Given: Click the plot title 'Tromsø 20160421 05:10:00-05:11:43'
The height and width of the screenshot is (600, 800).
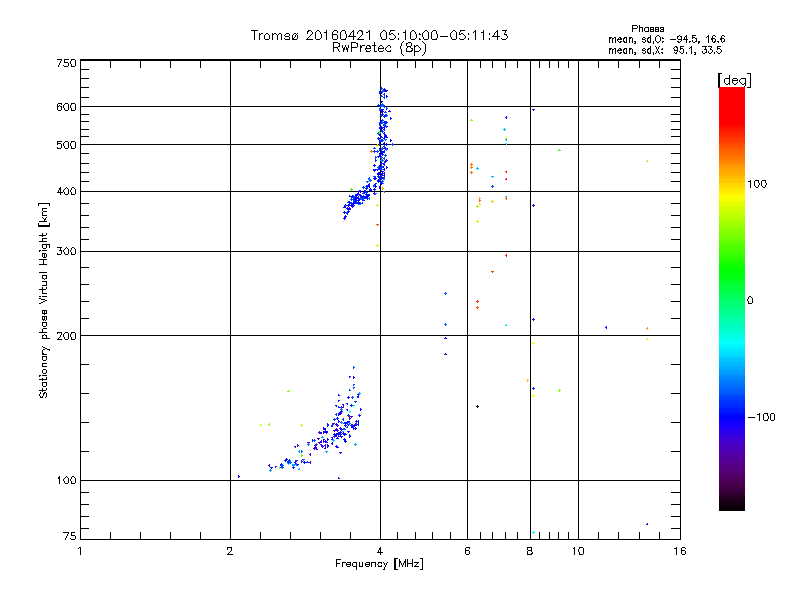Looking at the screenshot, I should coord(379,35).
